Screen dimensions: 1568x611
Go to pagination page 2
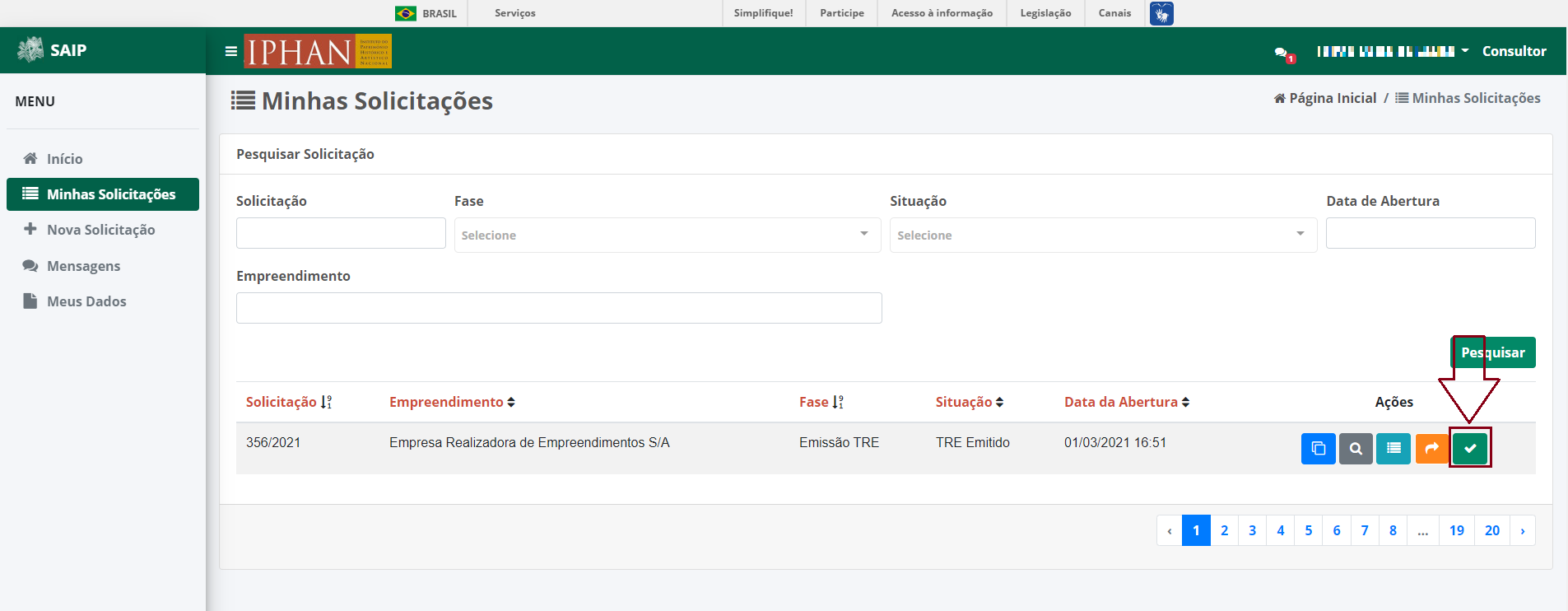click(x=1224, y=530)
